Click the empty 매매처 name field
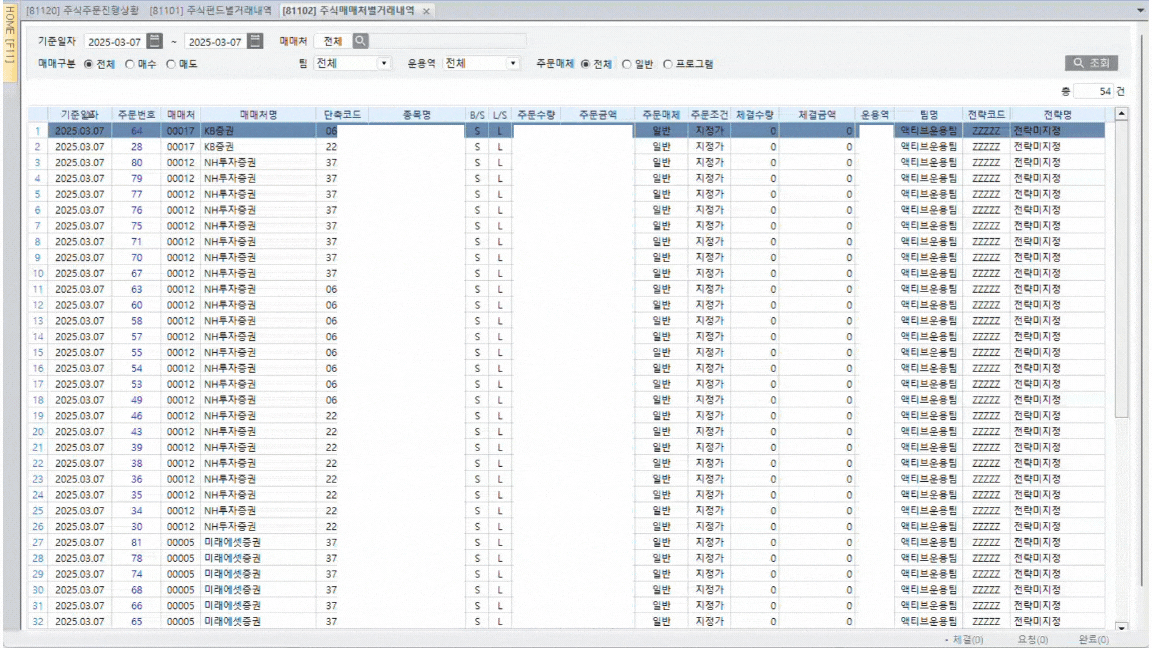Image resolution: width=1152 pixels, height=648 pixels. [x=447, y=41]
